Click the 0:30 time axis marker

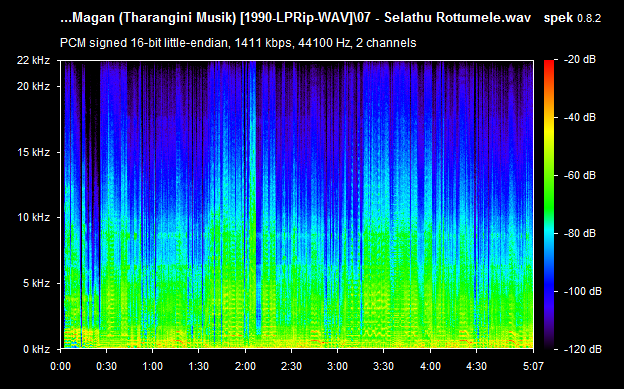tap(107, 366)
